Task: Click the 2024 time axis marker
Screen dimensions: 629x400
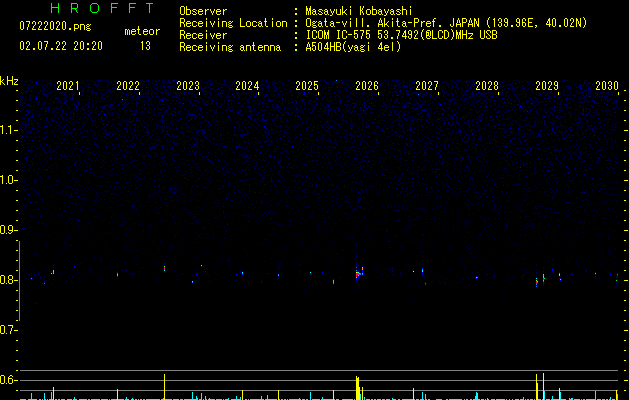Action: pyautogui.click(x=247, y=86)
